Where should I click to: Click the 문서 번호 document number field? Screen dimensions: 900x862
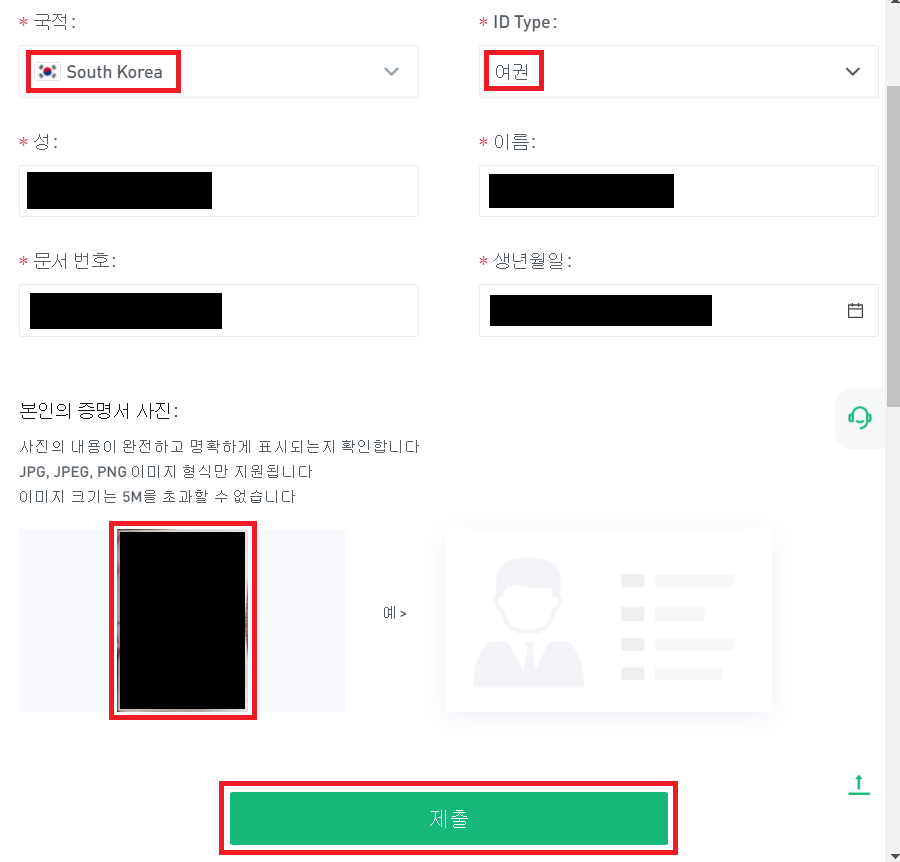(x=219, y=310)
